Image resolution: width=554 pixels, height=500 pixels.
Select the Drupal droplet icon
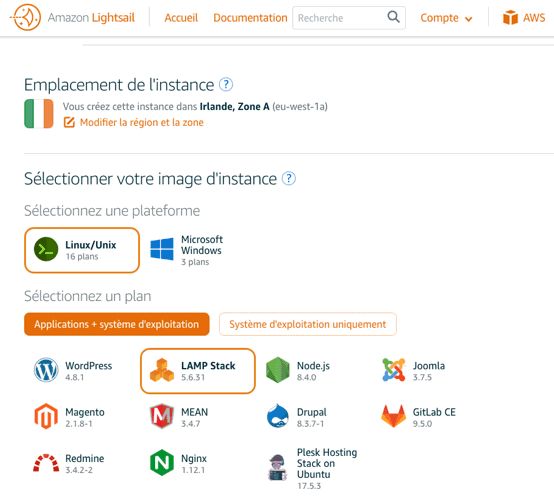click(278, 416)
